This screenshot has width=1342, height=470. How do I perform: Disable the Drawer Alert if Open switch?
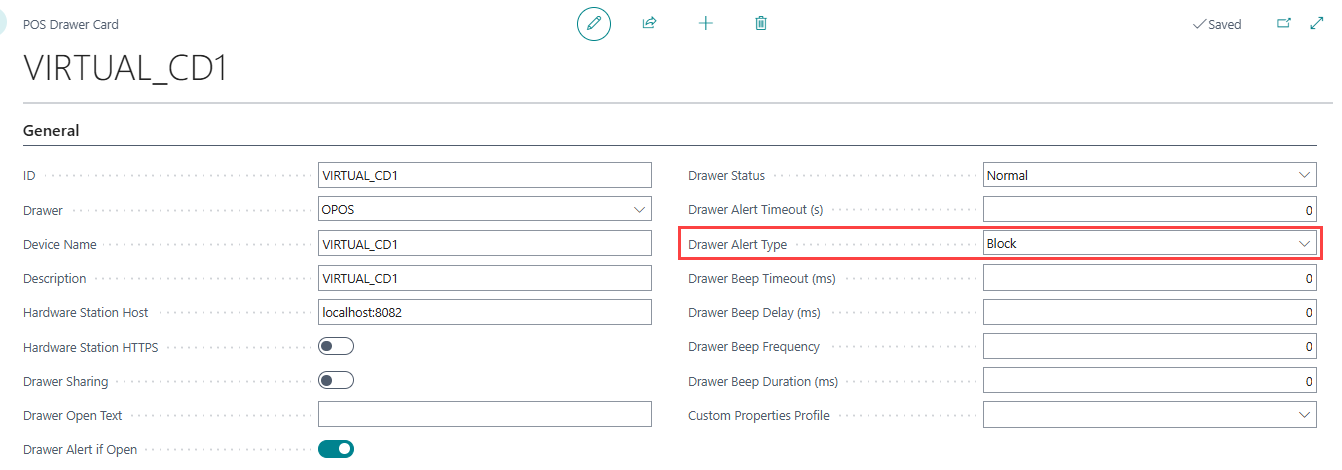[336, 449]
